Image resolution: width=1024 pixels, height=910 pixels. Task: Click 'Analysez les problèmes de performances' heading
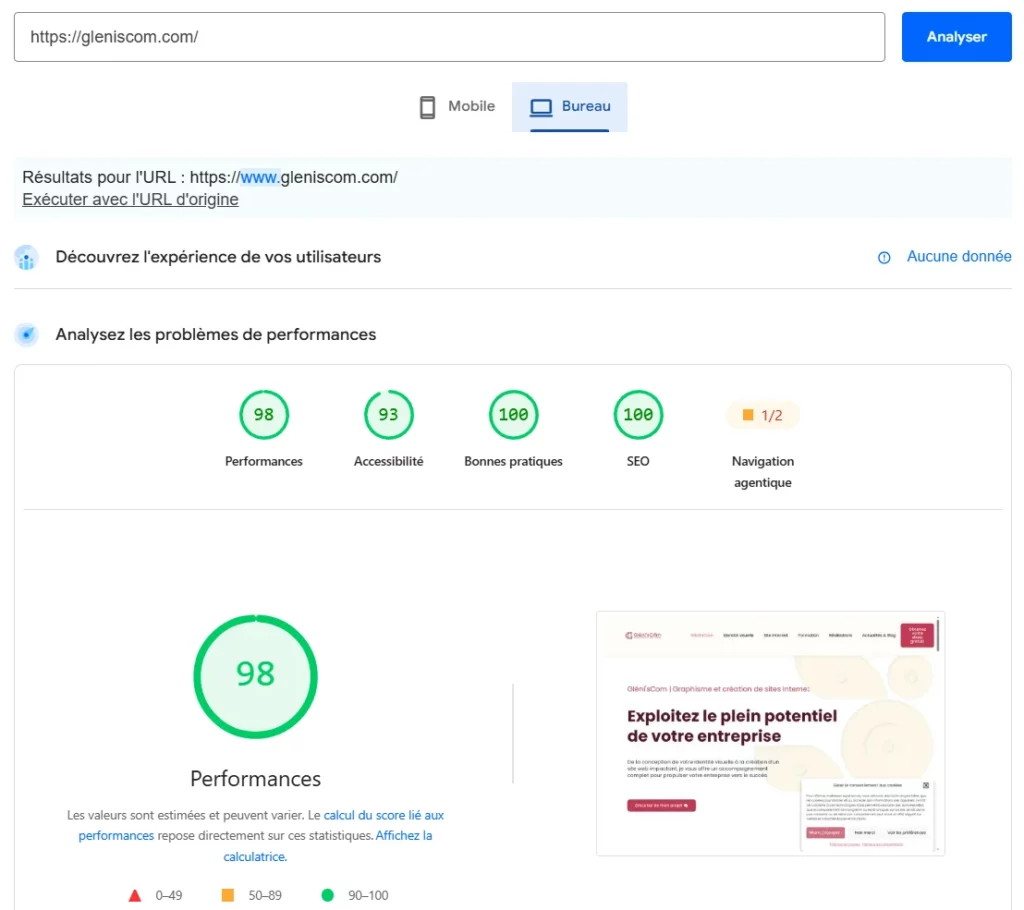point(216,334)
